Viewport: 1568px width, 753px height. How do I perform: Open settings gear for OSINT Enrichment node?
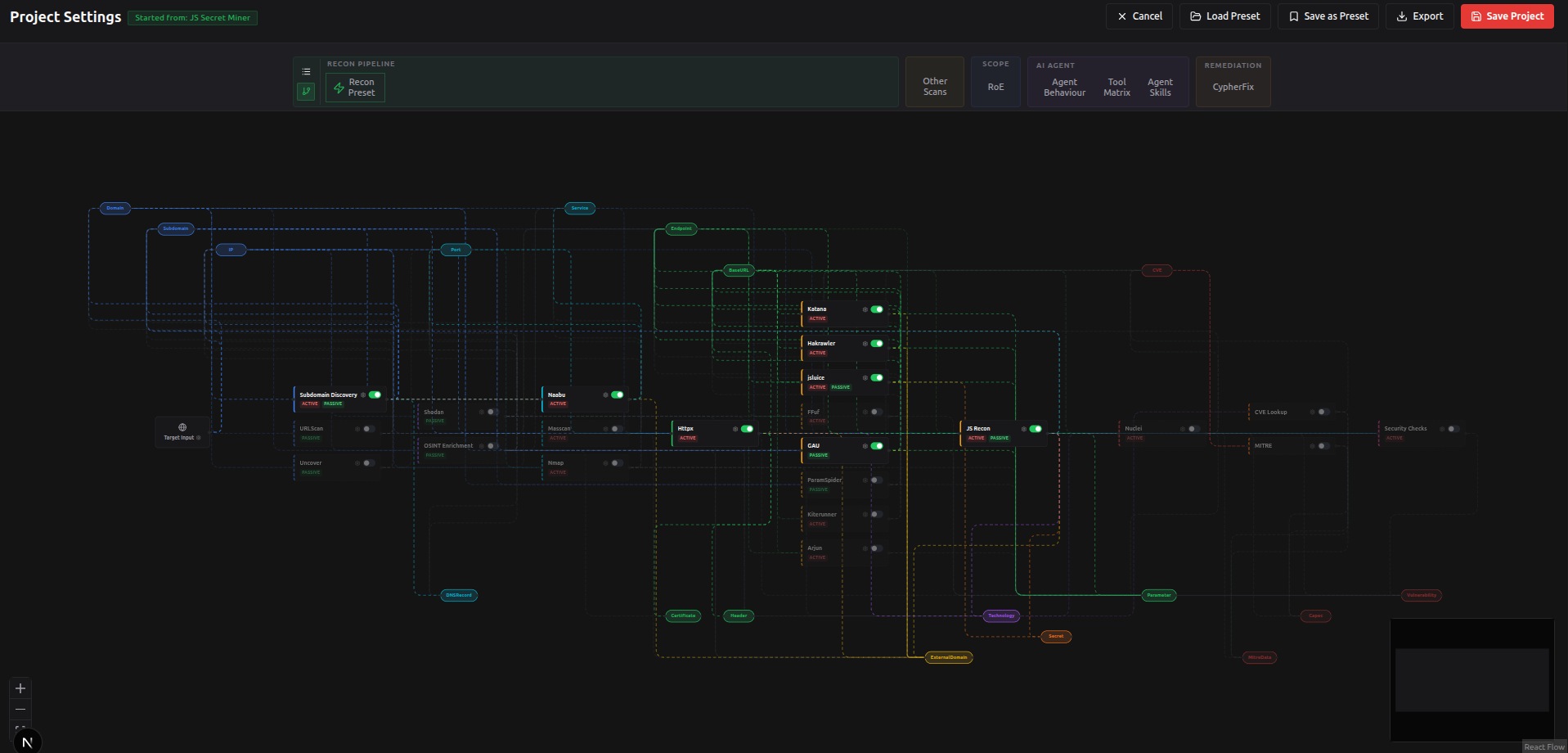(482, 446)
